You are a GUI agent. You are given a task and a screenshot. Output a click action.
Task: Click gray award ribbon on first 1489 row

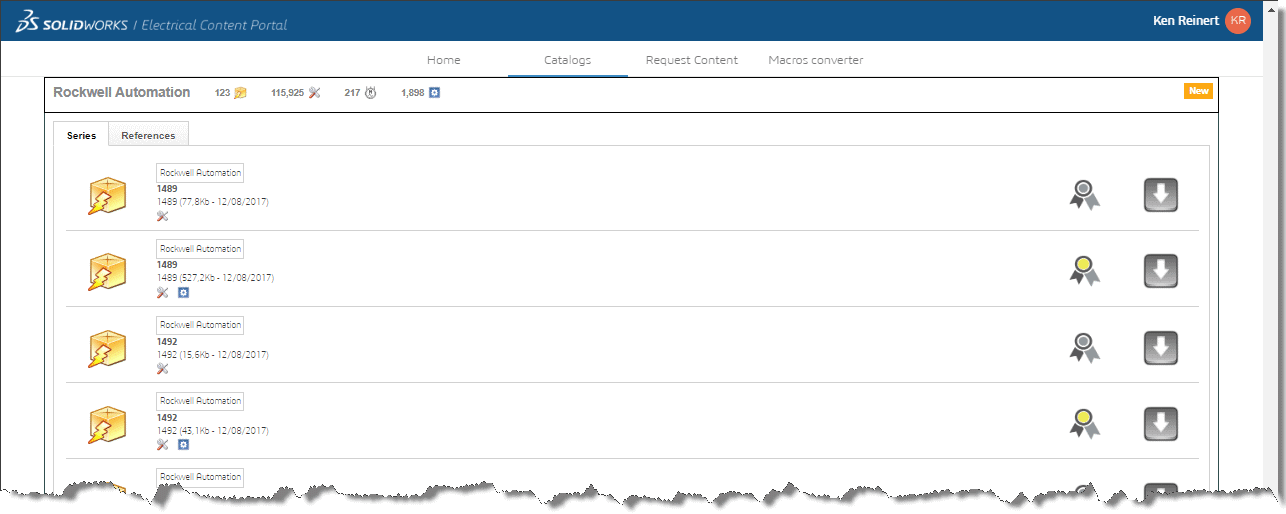coord(1084,194)
